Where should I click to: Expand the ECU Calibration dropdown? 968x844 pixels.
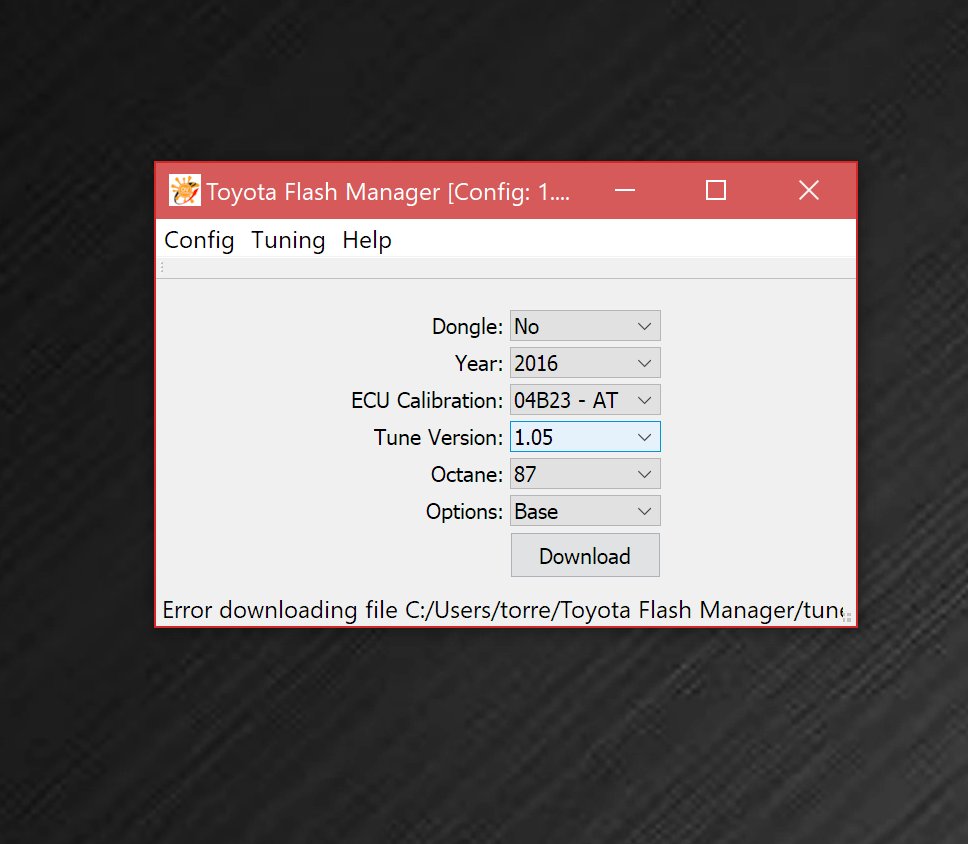pyautogui.click(x=585, y=400)
